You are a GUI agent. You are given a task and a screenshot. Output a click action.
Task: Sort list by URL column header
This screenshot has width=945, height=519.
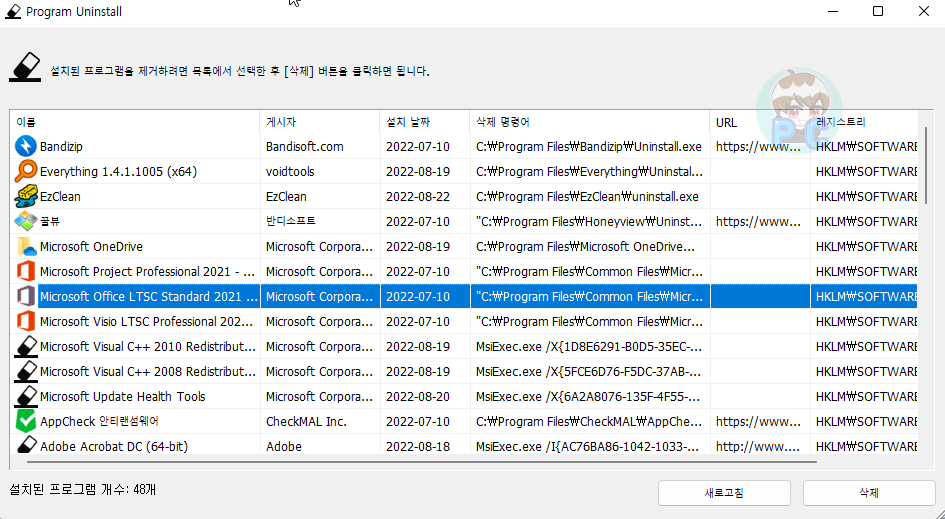pos(760,122)
